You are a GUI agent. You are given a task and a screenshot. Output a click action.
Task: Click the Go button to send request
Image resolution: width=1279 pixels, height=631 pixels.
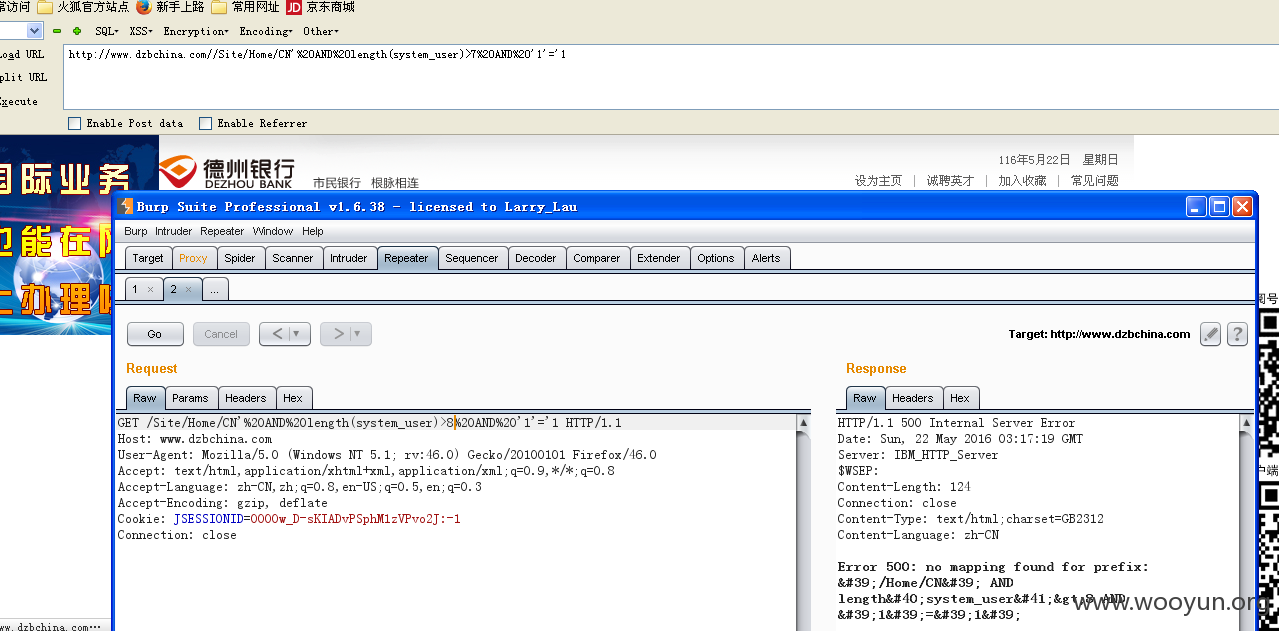155,334
